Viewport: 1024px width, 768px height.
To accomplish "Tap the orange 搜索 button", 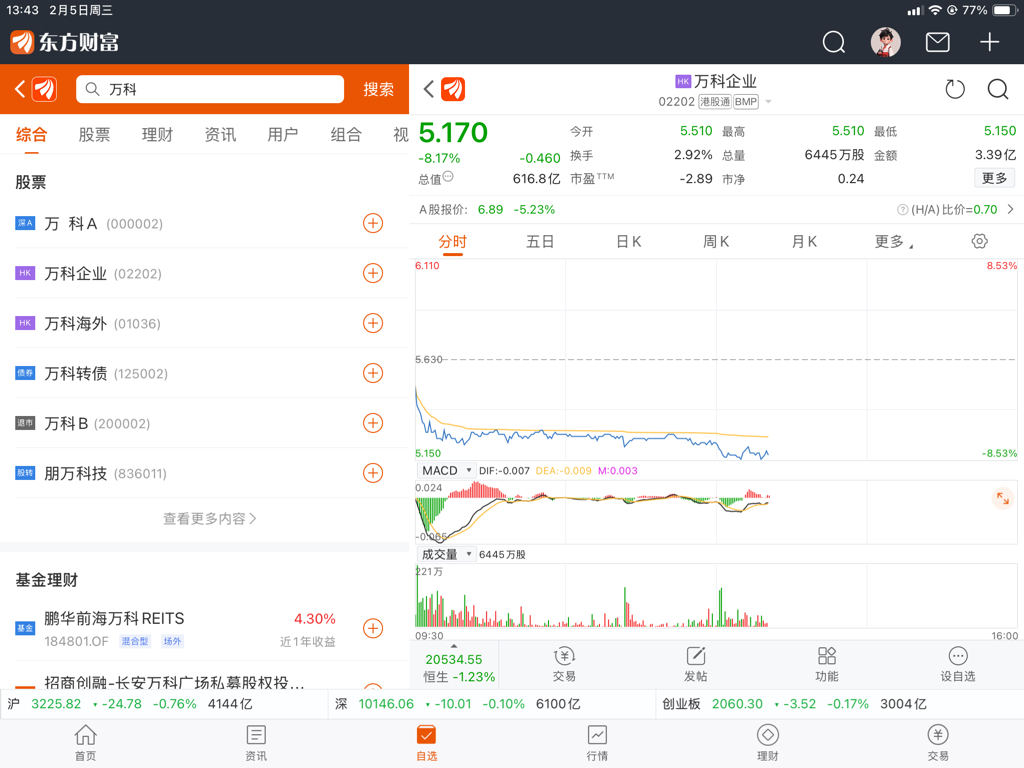I will point(379,89).
